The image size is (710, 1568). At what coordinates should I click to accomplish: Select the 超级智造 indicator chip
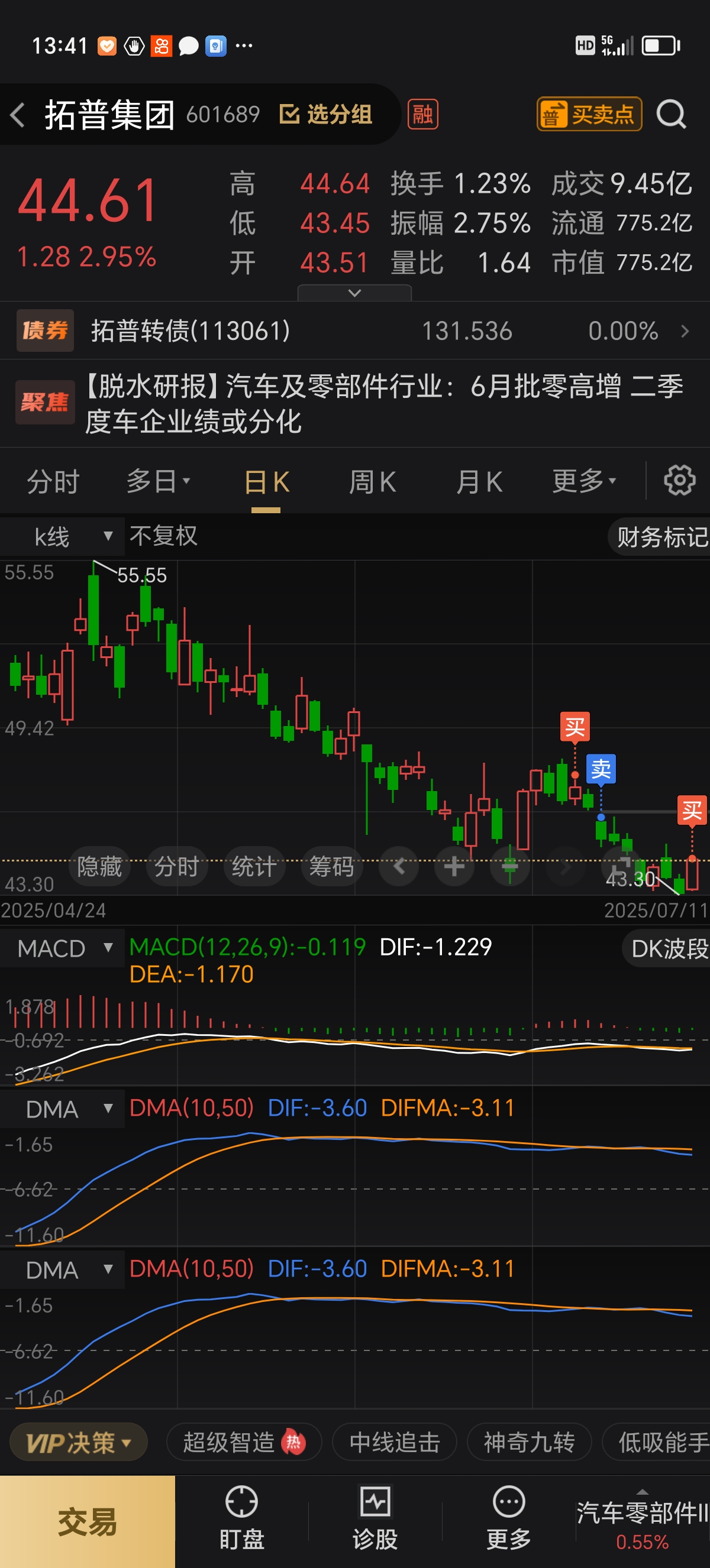[x=244, y=1442]
